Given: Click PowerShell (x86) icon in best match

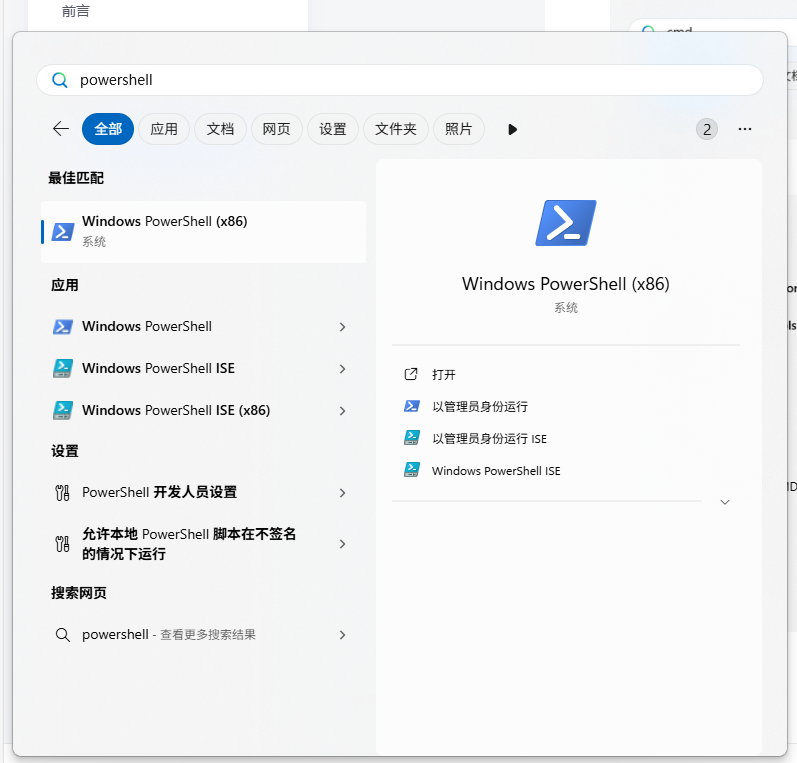Looking at the screenshot, I should [x=63, y=231].
